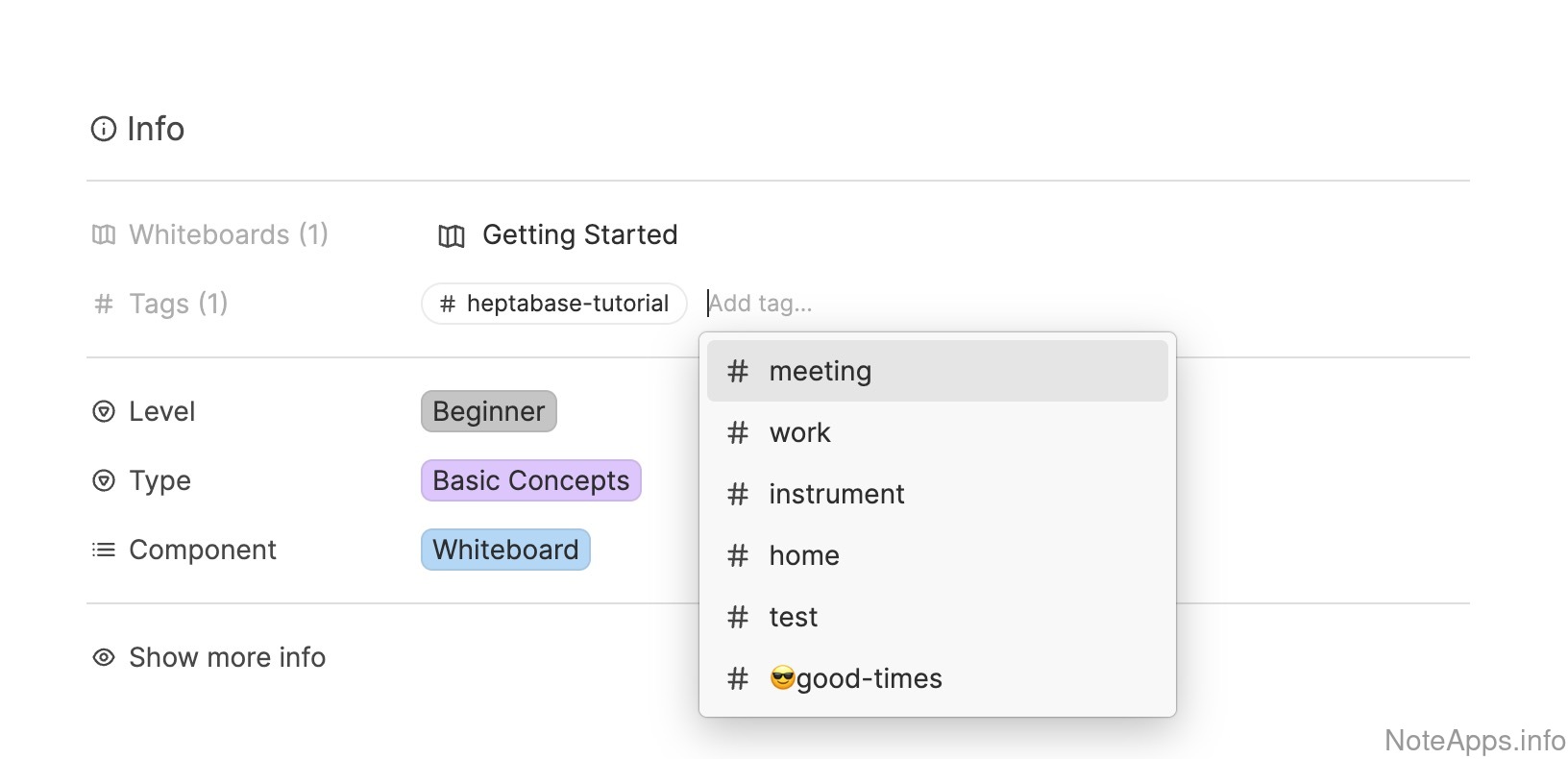Screen dimensions: 1568x759
Task: Click the map icon beside Getting Started
Action: tap(452, 235)
